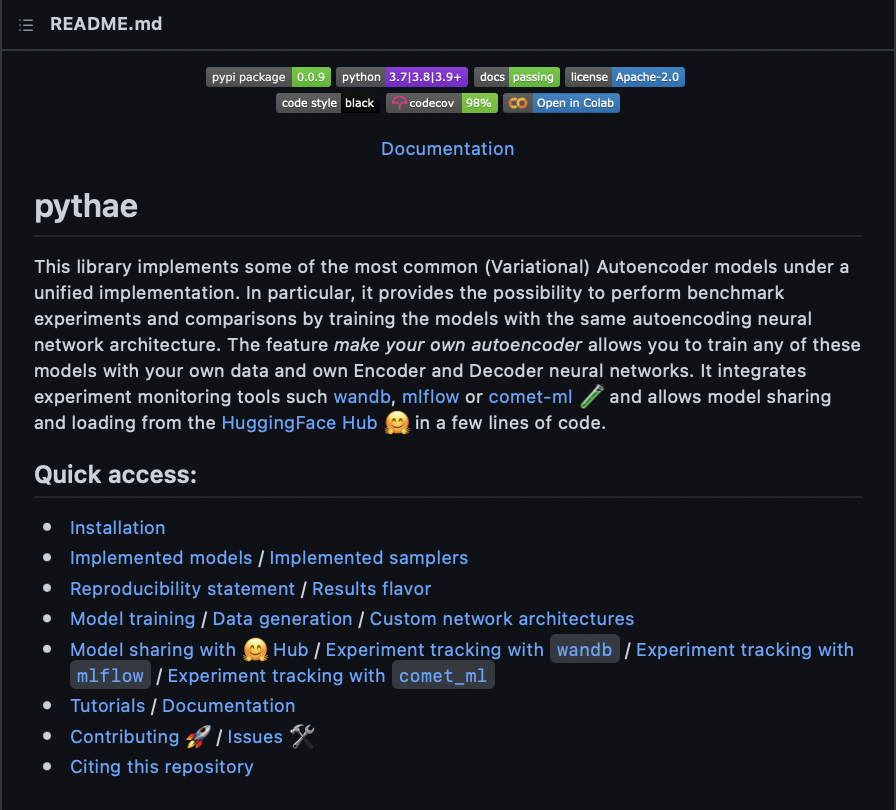Jump to Implemented models
The image size is (896, 810).
pyautogui.click(x=161, y=558)
